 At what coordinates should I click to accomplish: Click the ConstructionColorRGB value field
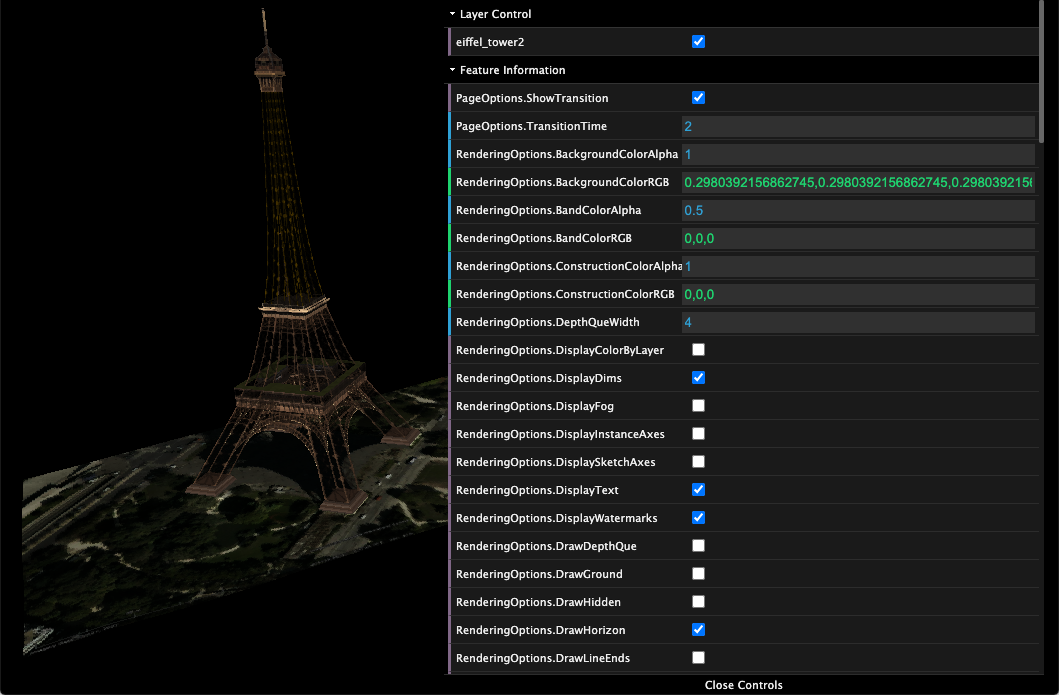coord(858,294)
